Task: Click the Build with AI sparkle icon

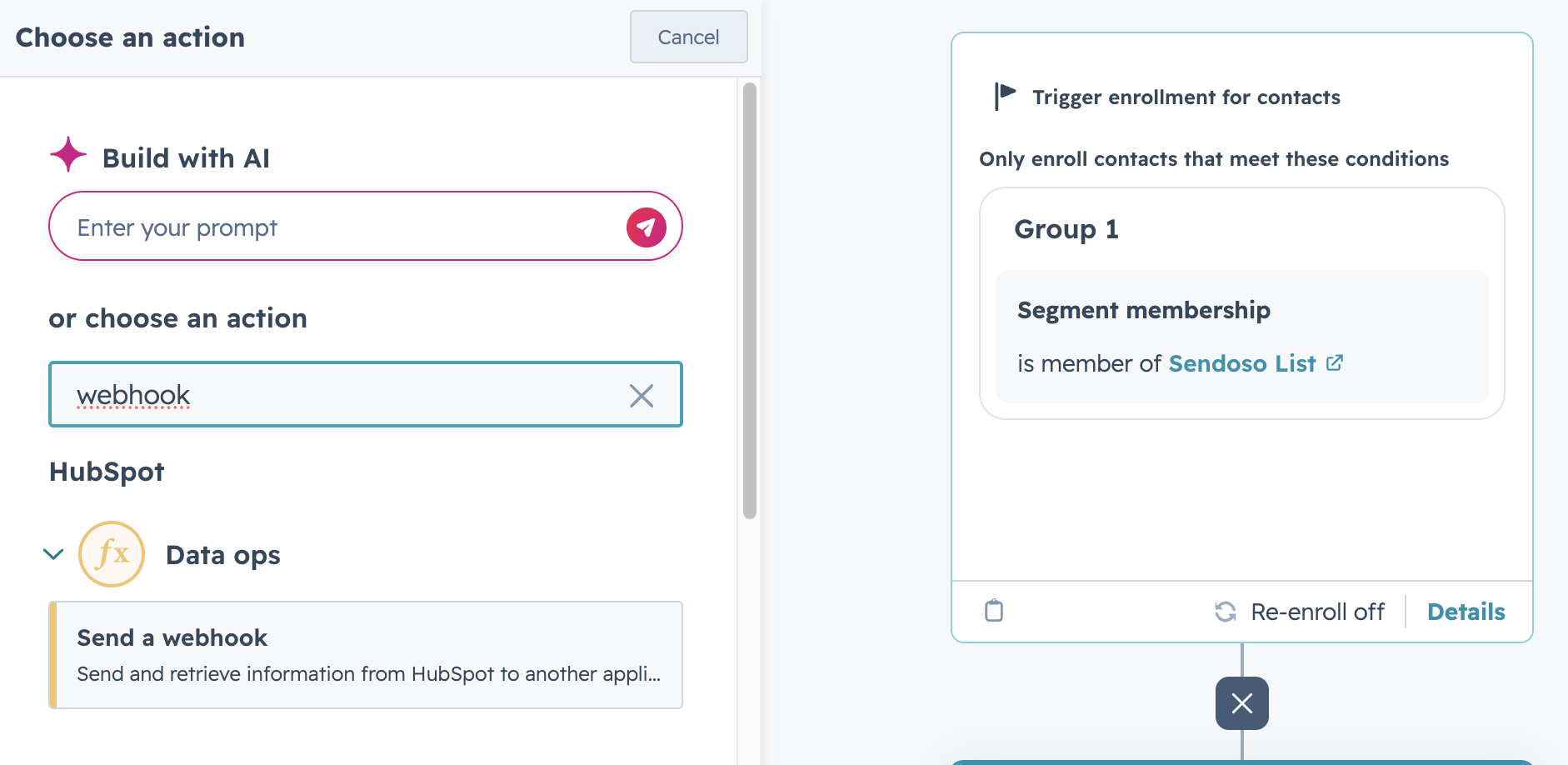Action: pyautogui.click(x=68, y=155)
